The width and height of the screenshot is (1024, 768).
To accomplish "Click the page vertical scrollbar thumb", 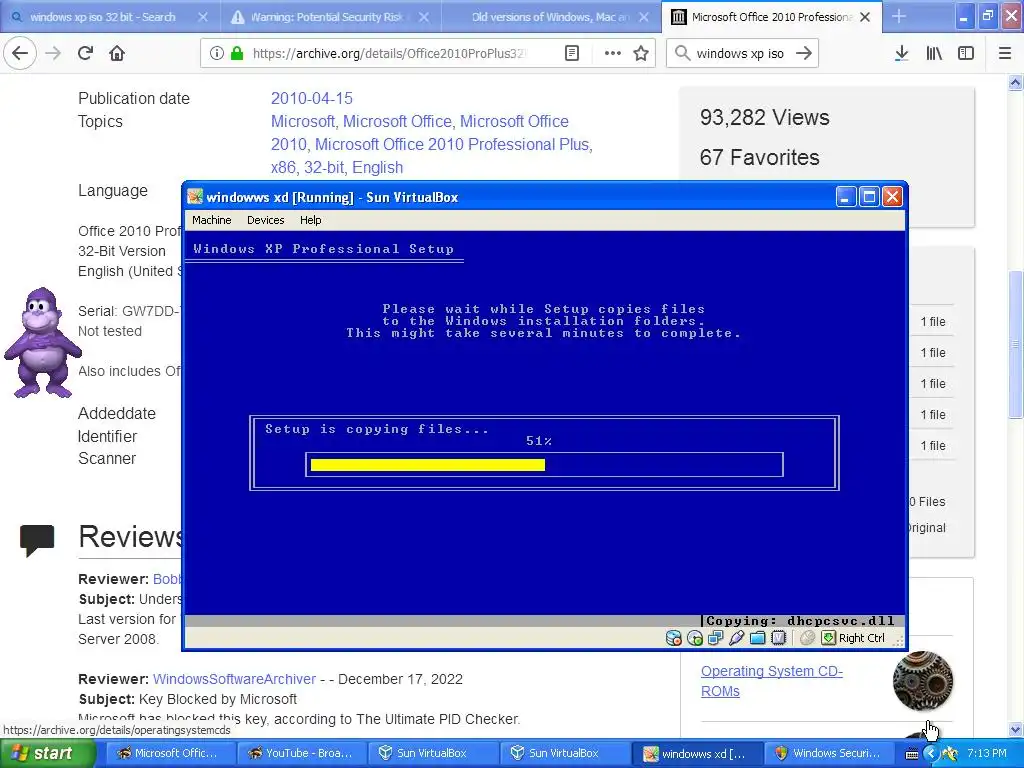I will click(1016, 344).
